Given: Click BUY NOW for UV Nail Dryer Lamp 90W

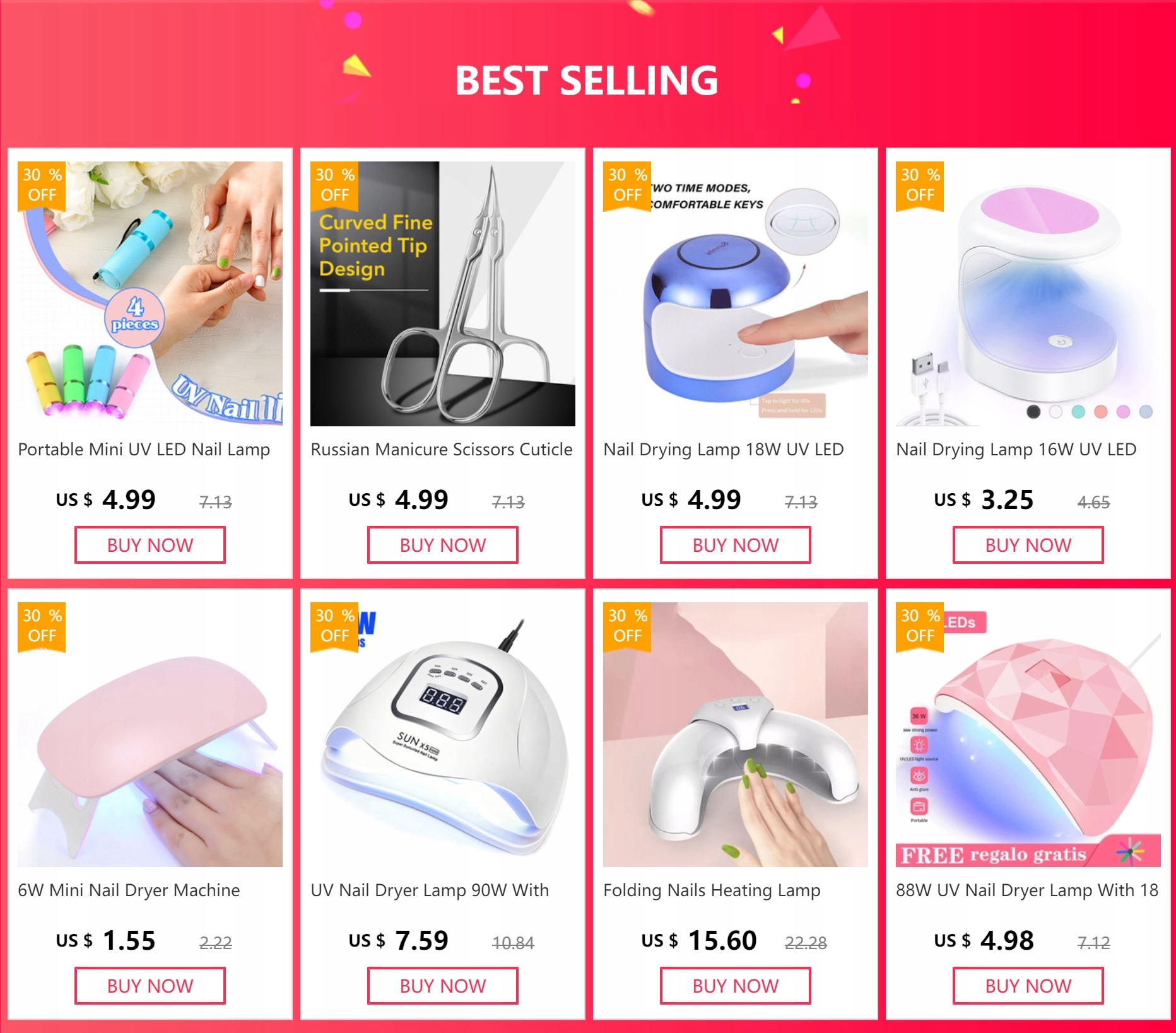Looking at the screenshot, I should click(x=443, y=986).
